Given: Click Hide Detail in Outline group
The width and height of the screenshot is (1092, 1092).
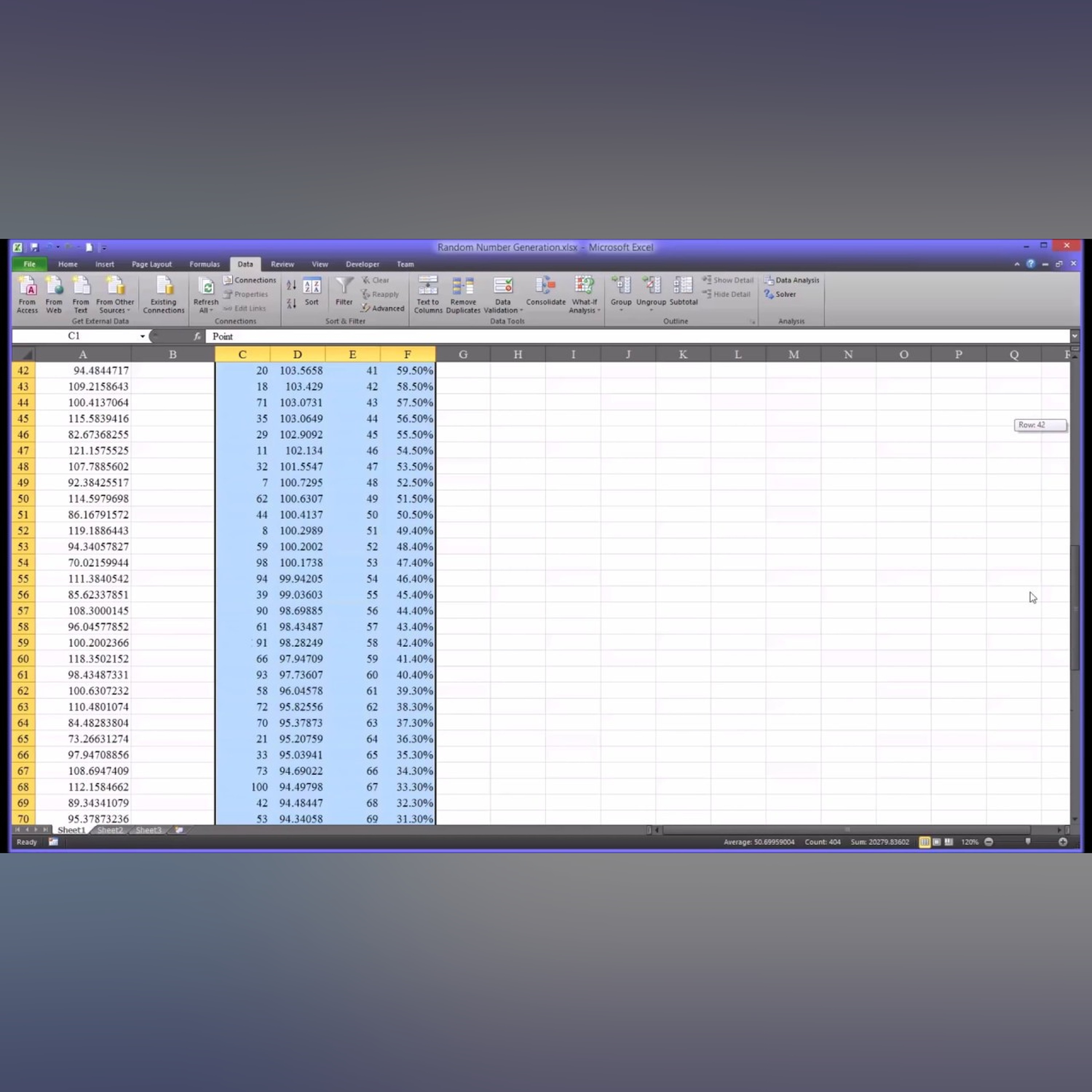Looking at the screenshot, I should pos(726,294).
